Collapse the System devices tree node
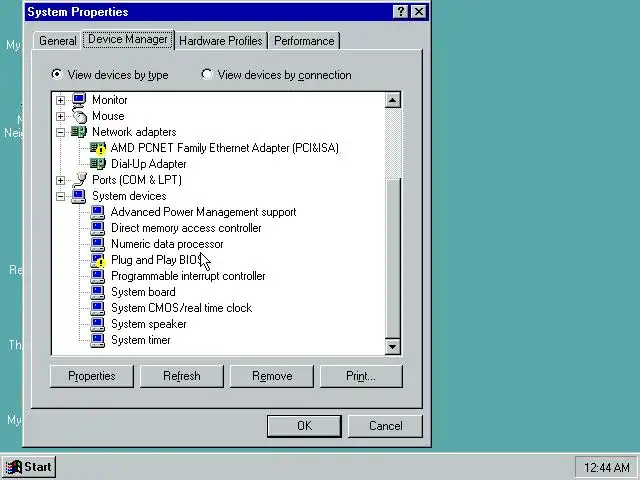This screenshot has height=480, width=640. coord(60,196)
